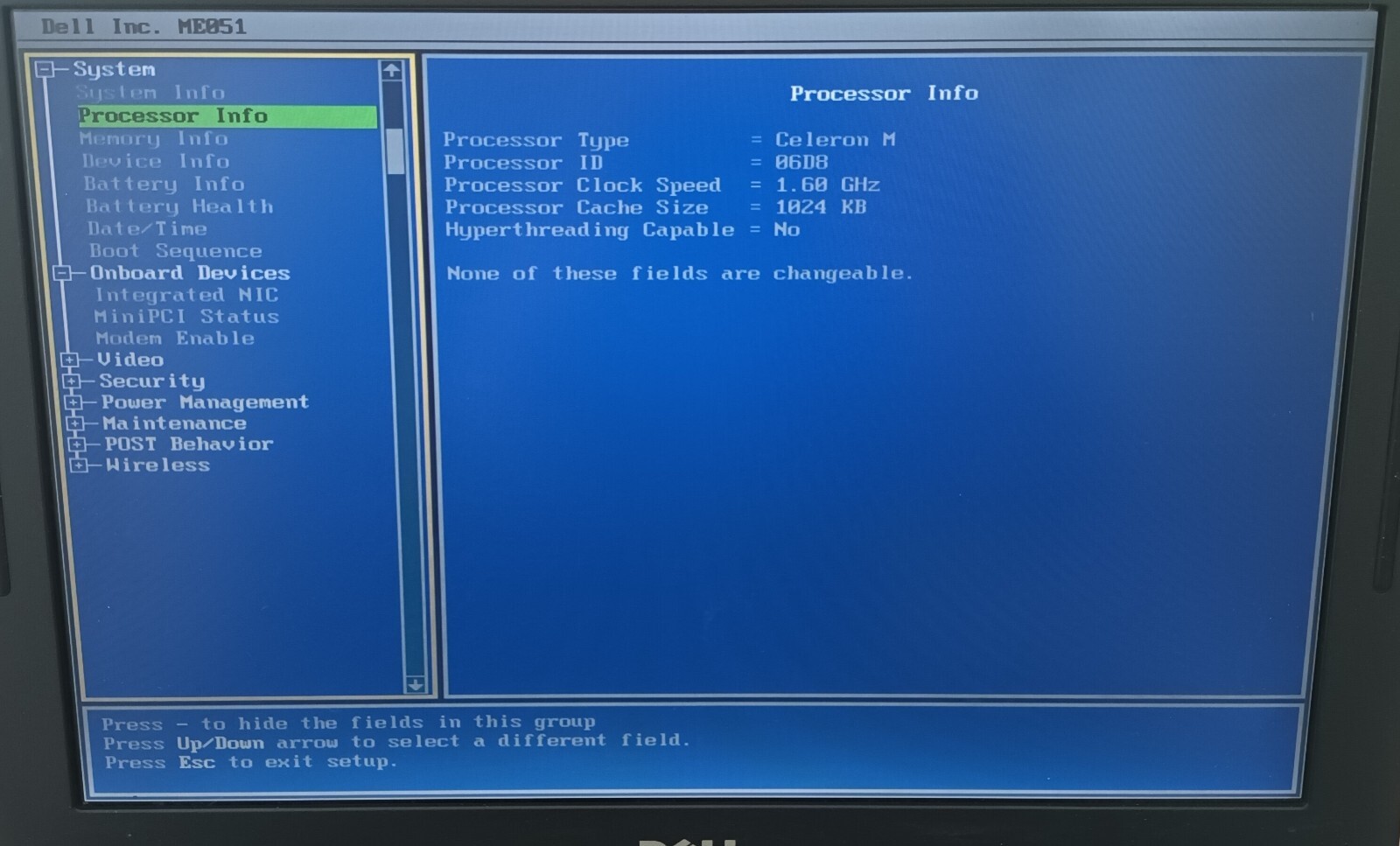The width and height of the screenshot is (1400, 846).
Task: Click the Processor Type value Celeron M
Action: (x=835, y=140)
